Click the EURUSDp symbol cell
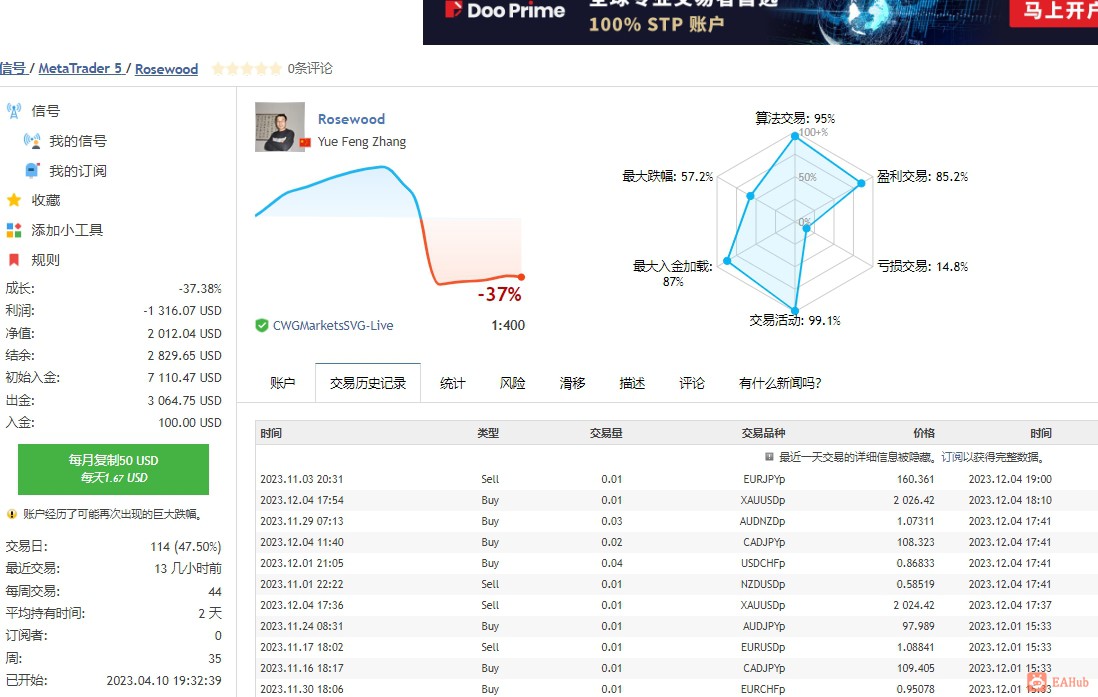This screenshot has height=697, width=1098. [x=763, y=647]
